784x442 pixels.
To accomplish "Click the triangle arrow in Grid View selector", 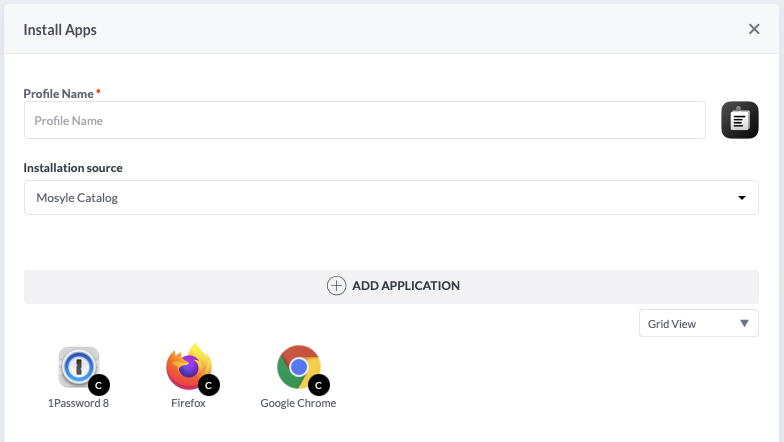I will [x=744, y=323].
